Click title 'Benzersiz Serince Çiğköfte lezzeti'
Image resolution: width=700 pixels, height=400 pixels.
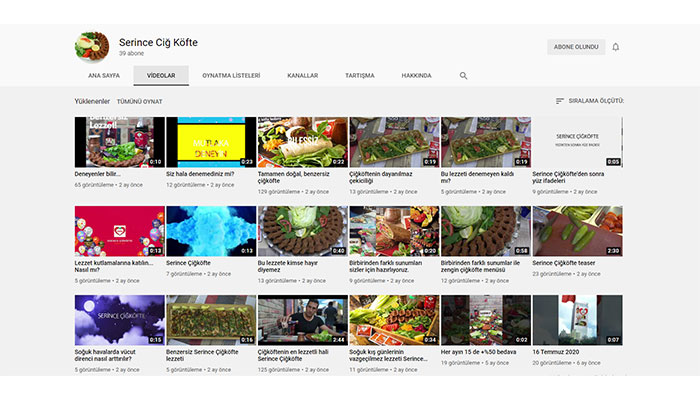[202, 355]
